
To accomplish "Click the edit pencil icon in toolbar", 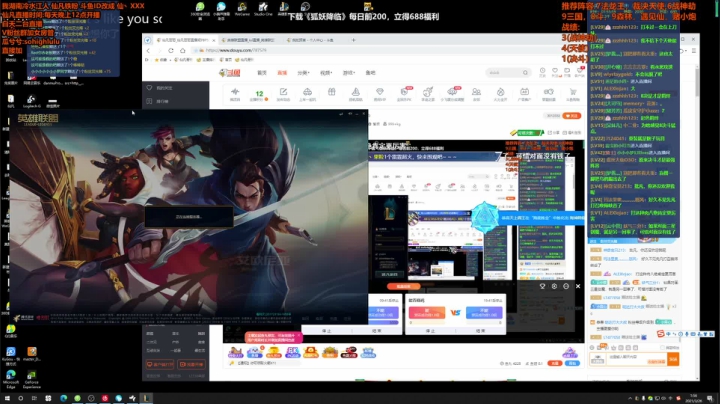I will click(x=283, y=94).
